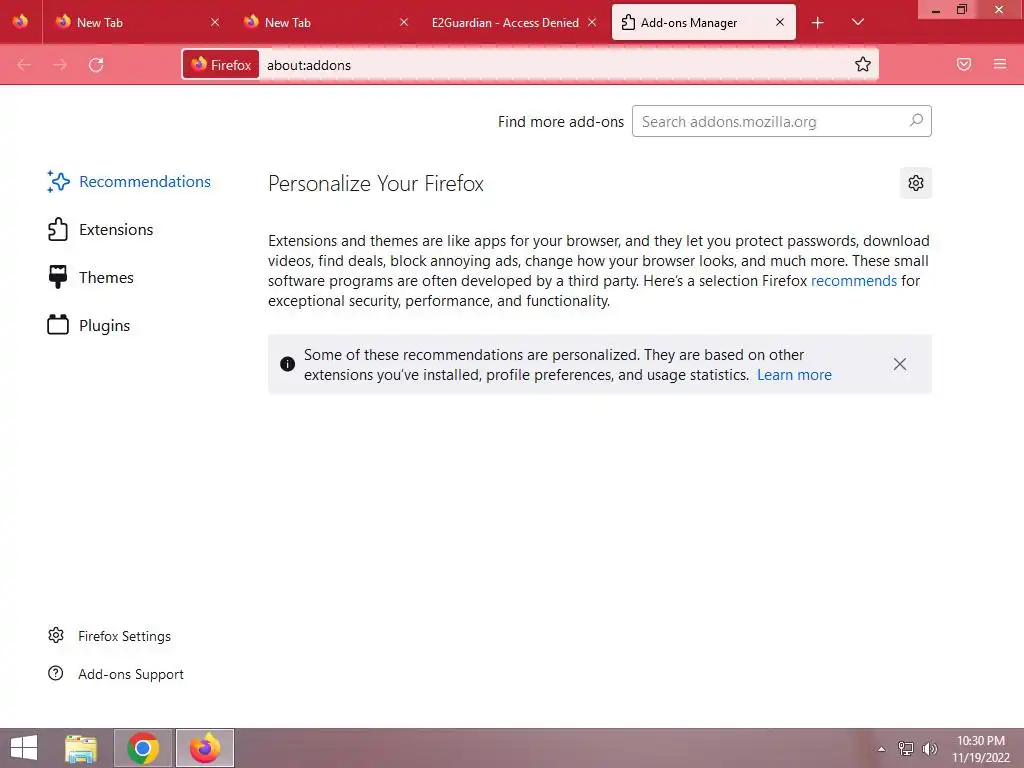Click the Plugins block icon
This screenshot has height=768, width=1024.
click(x=57, y=325)
